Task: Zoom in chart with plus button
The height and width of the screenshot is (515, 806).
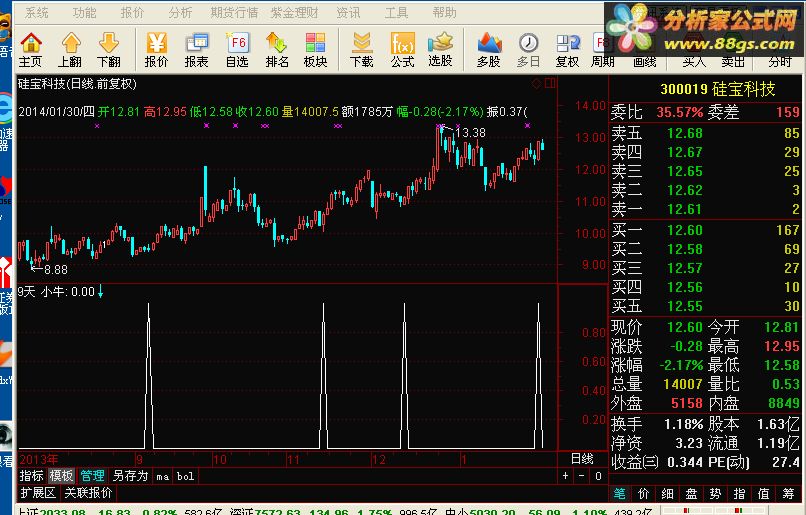Action: click(565, 476)
